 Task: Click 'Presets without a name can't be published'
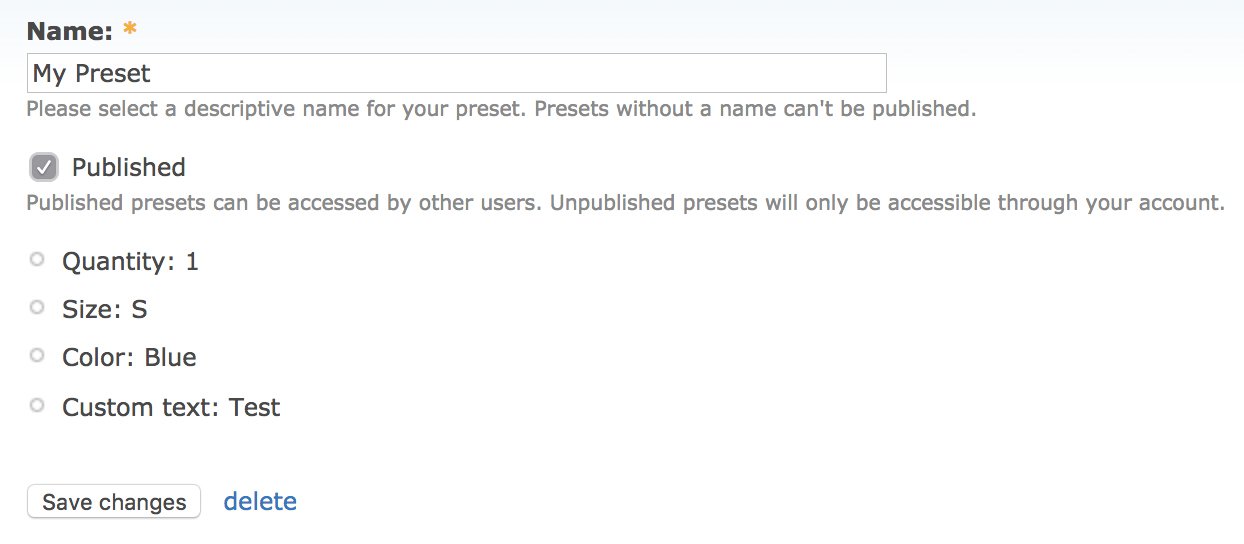(755, 108)
